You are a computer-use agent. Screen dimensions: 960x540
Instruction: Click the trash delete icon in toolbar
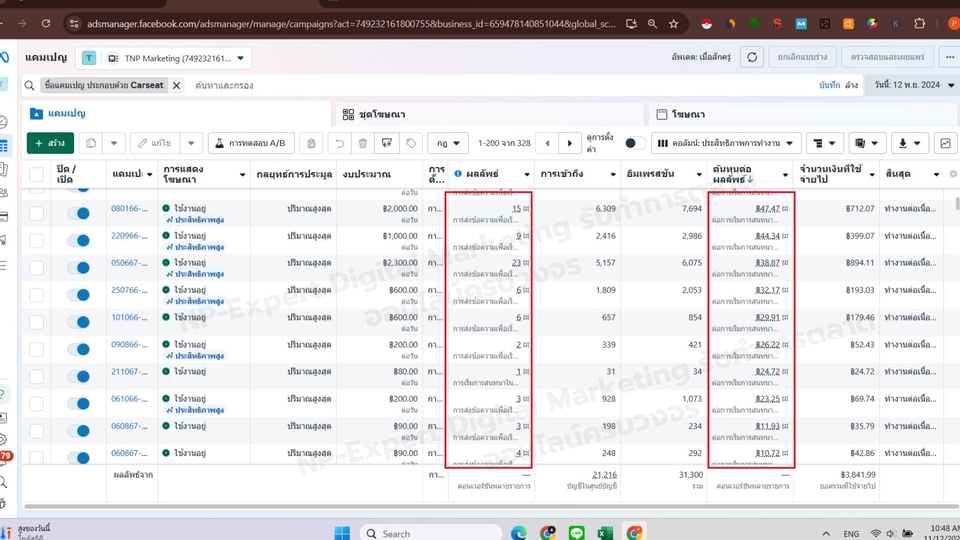(362, 143)
